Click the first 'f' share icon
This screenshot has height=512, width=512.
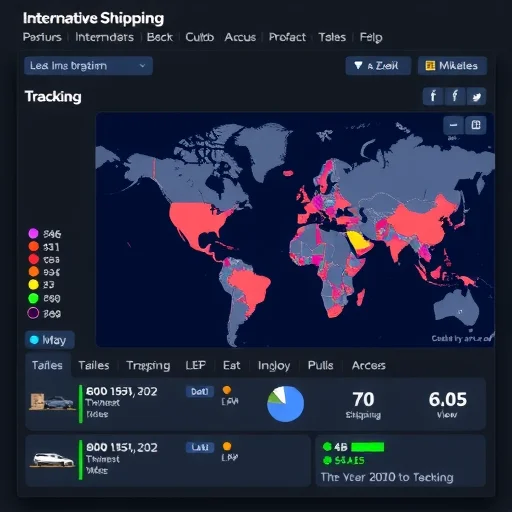click(433, 97)
